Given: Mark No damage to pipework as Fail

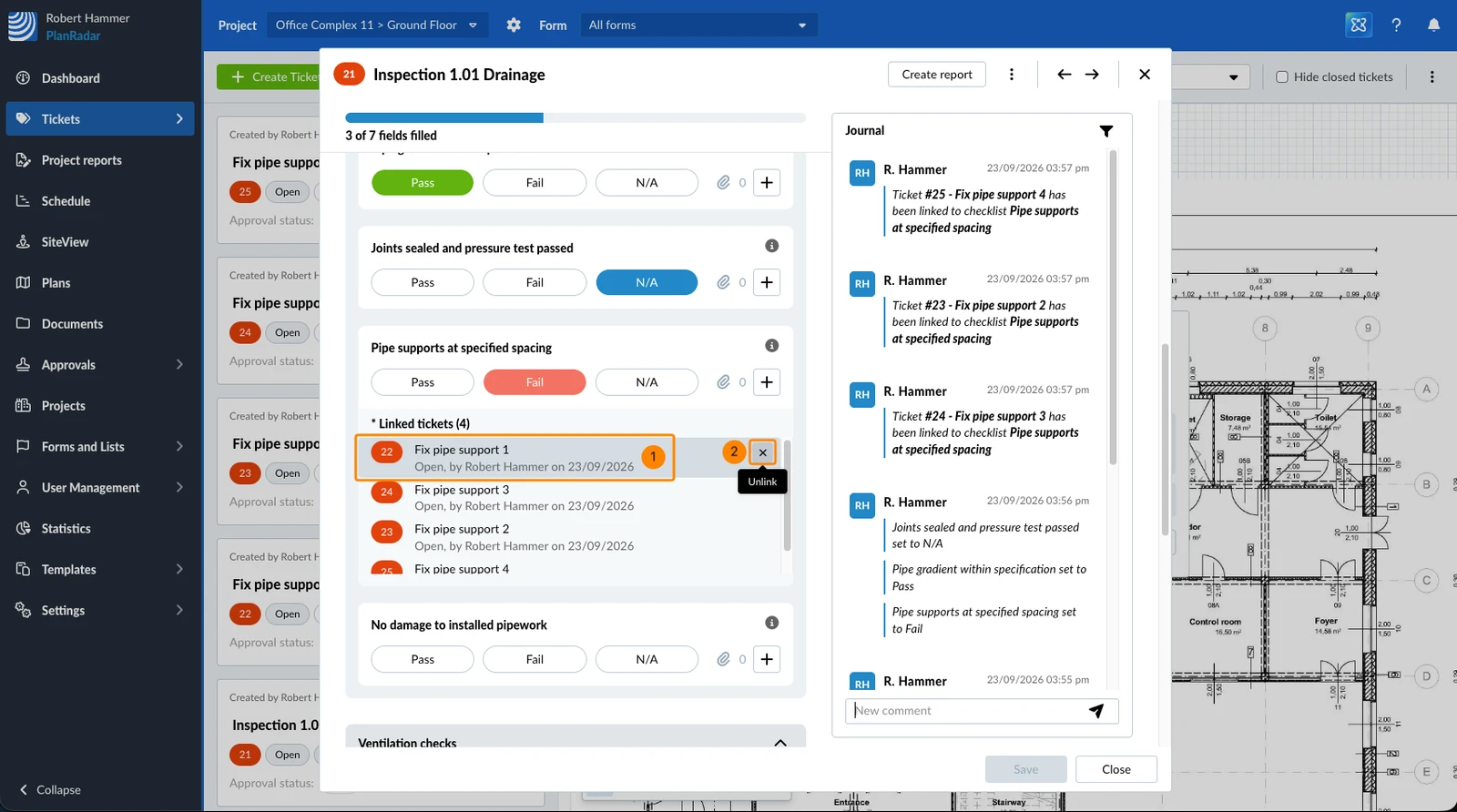Looking at the screenshot, I should coord(535,659).
